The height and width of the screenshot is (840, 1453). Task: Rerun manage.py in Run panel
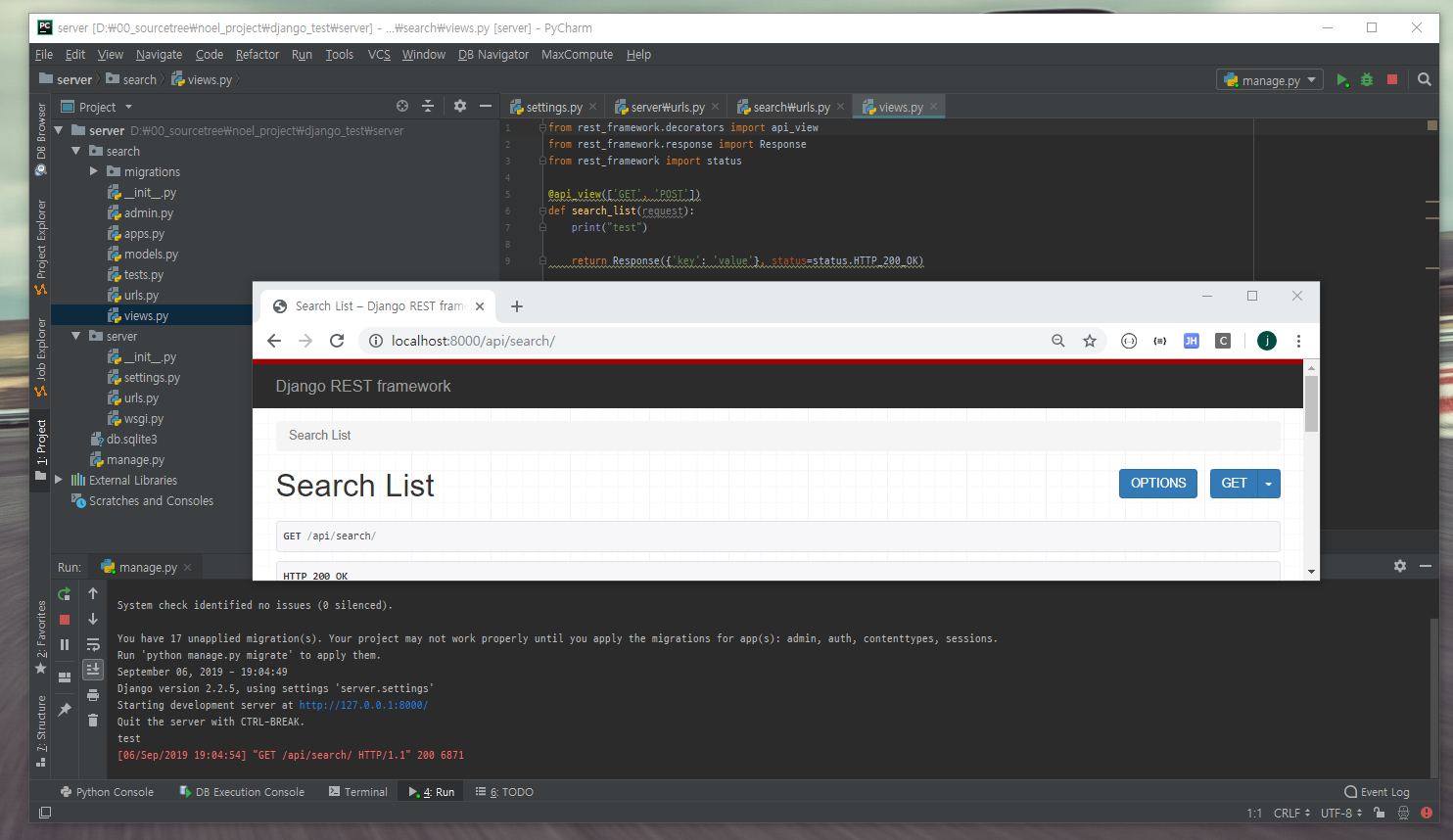[x=65, y=594]
